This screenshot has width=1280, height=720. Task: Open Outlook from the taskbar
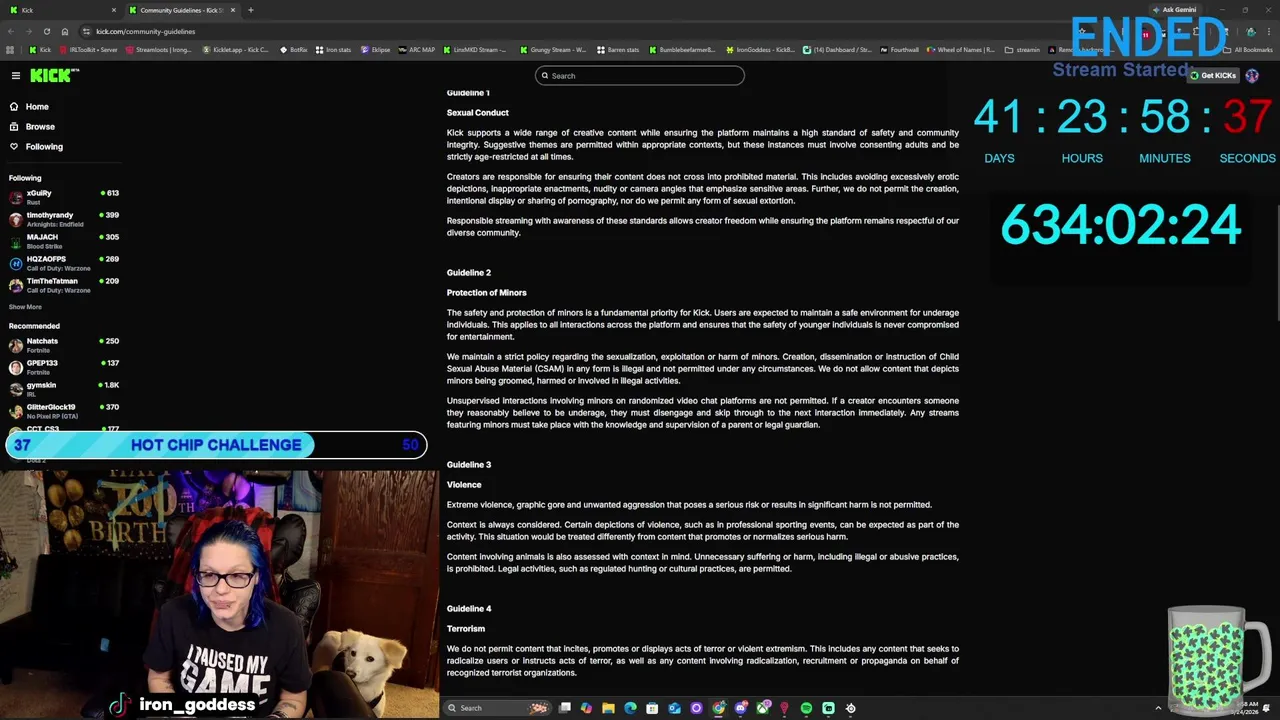pos(674,708)
